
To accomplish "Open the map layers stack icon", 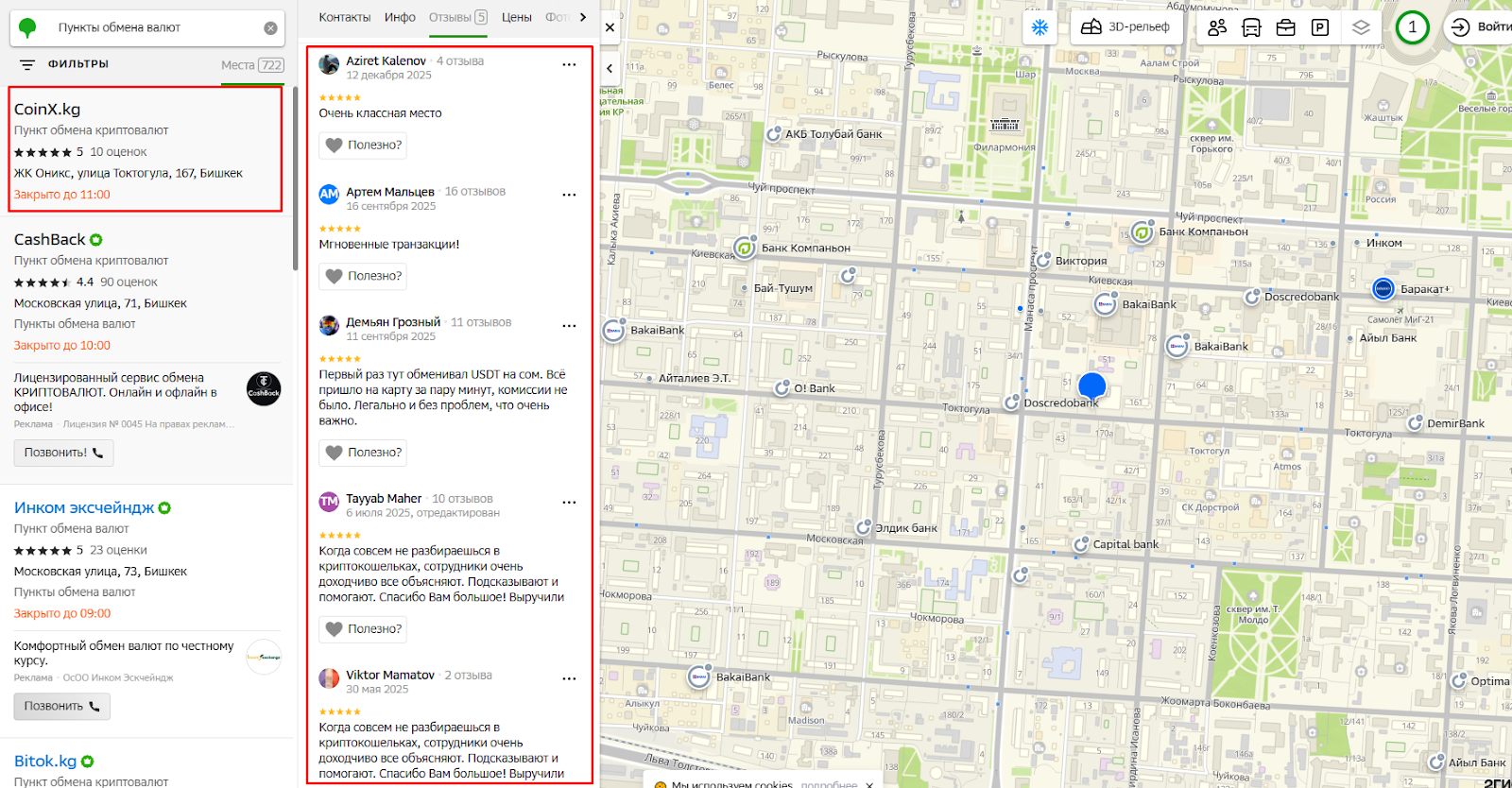I will coord(1361,27).
